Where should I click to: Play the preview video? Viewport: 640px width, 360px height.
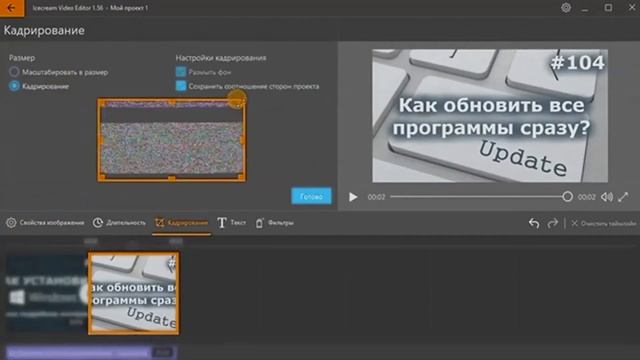[353, 197]
